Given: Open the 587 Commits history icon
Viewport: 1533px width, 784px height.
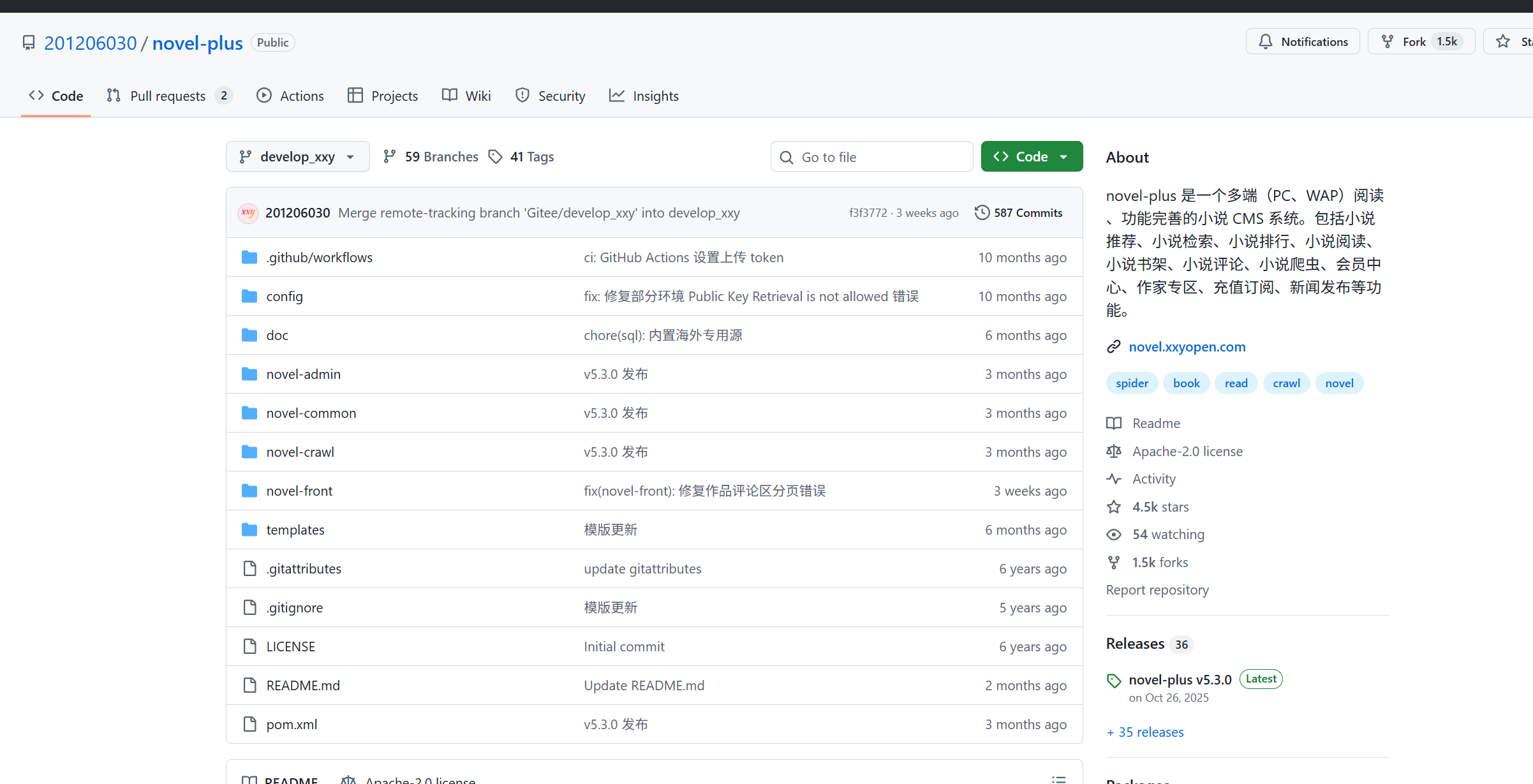Looking at the screenshot, I should 982,212.
